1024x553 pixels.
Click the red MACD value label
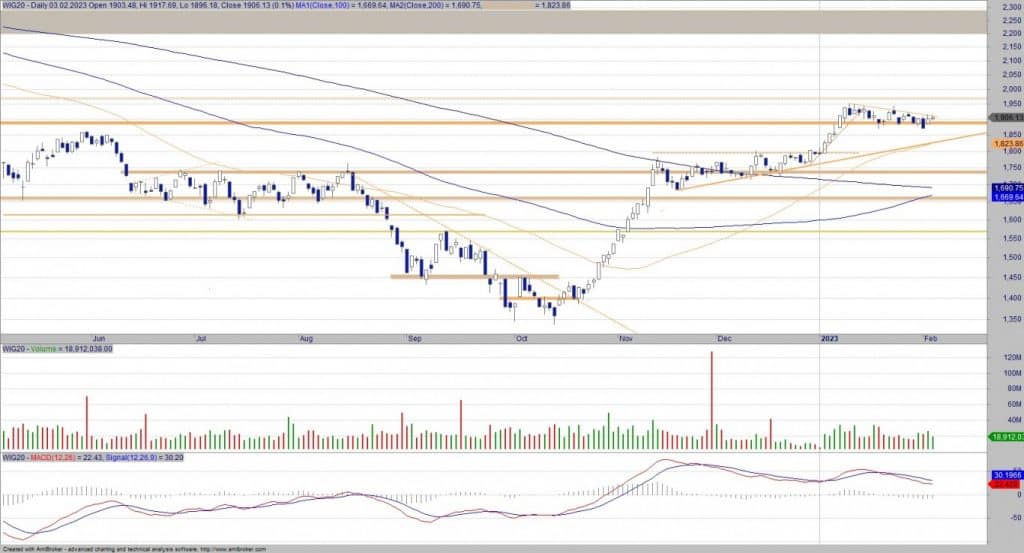(x=1004, y=484)
